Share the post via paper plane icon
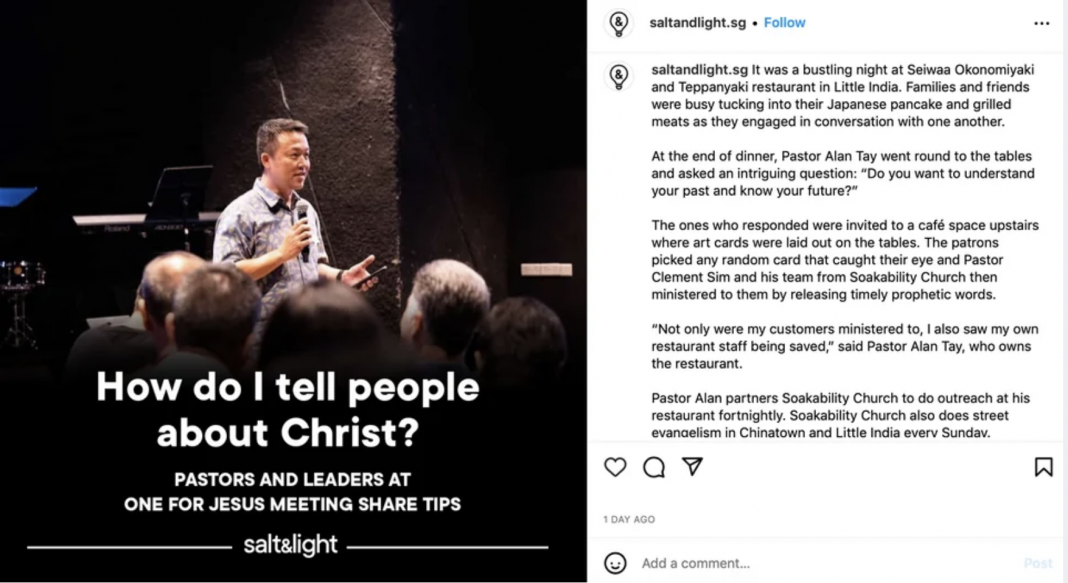The width and height of the screenshot is (1068, 583). (692, 467)
